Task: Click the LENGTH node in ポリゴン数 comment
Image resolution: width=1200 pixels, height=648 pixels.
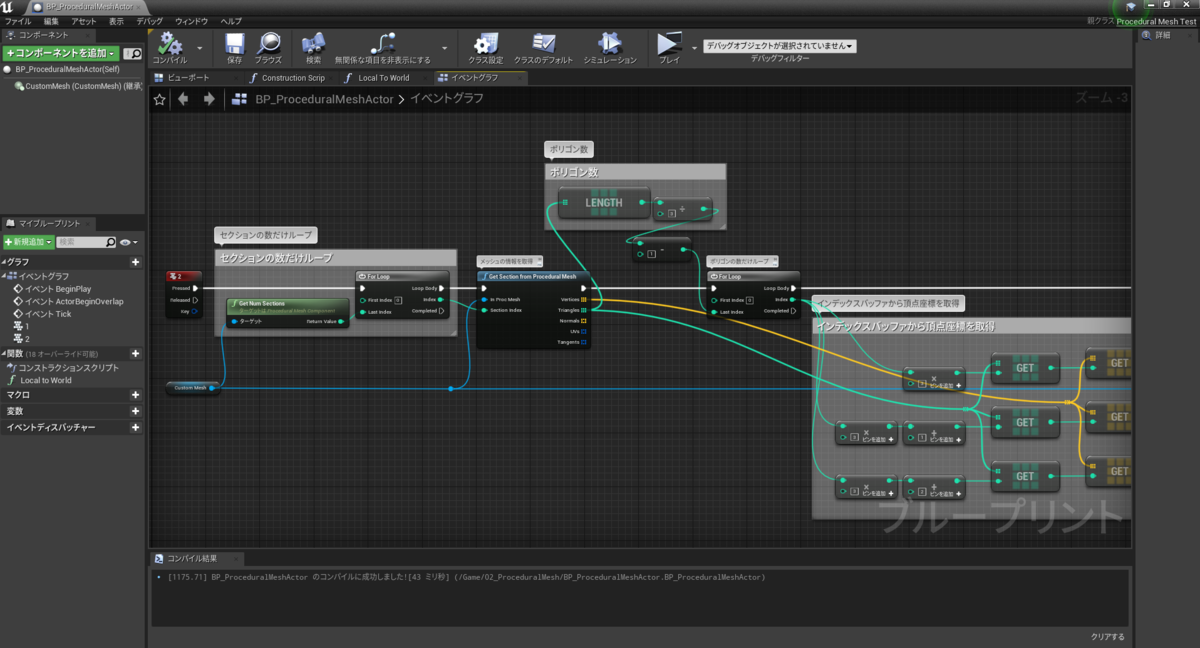Action: (x=604, y=203)
